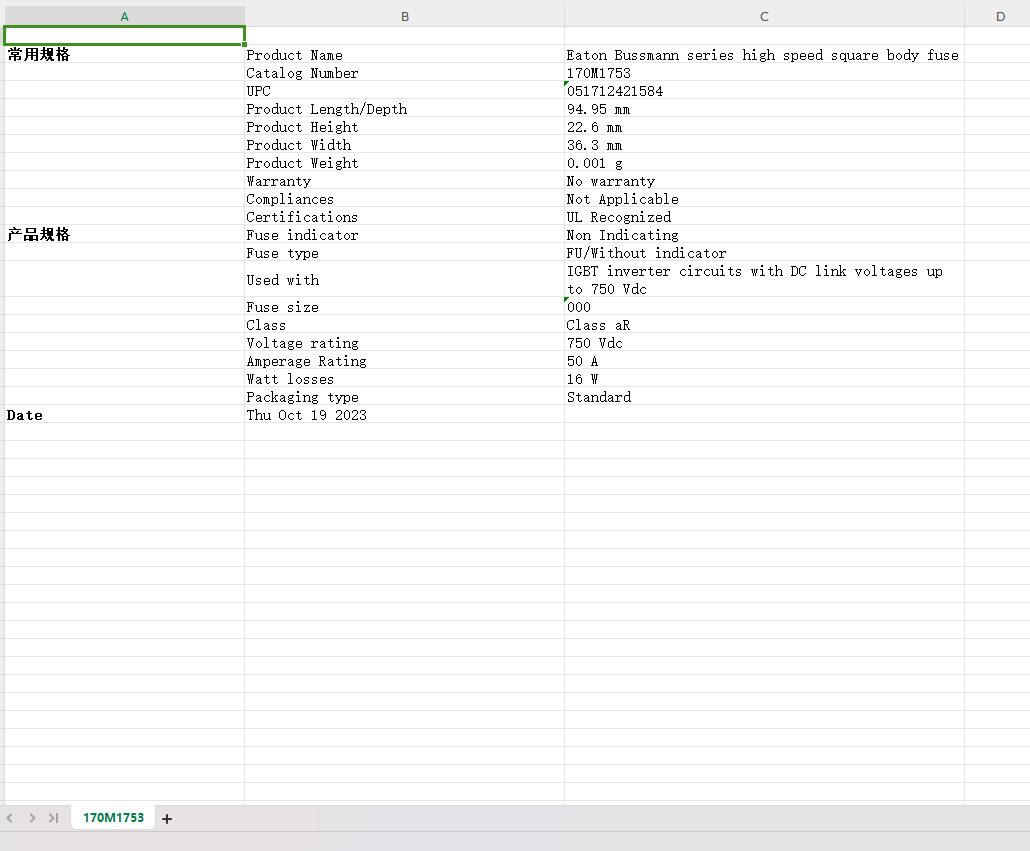Select the 16 W value
This screenshot has width=1030, height=851.
764,378
